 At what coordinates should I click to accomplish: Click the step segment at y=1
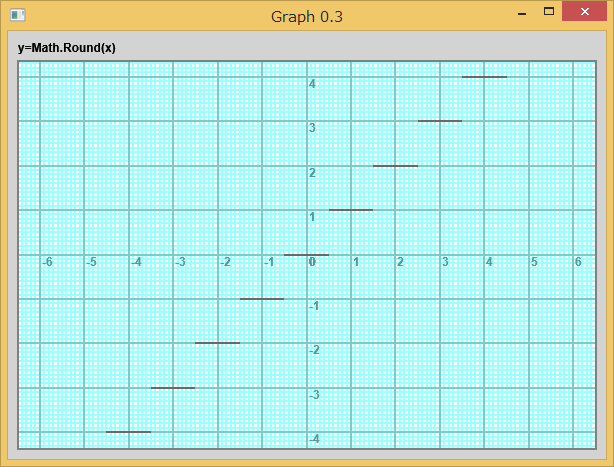[x=351, y=210]
